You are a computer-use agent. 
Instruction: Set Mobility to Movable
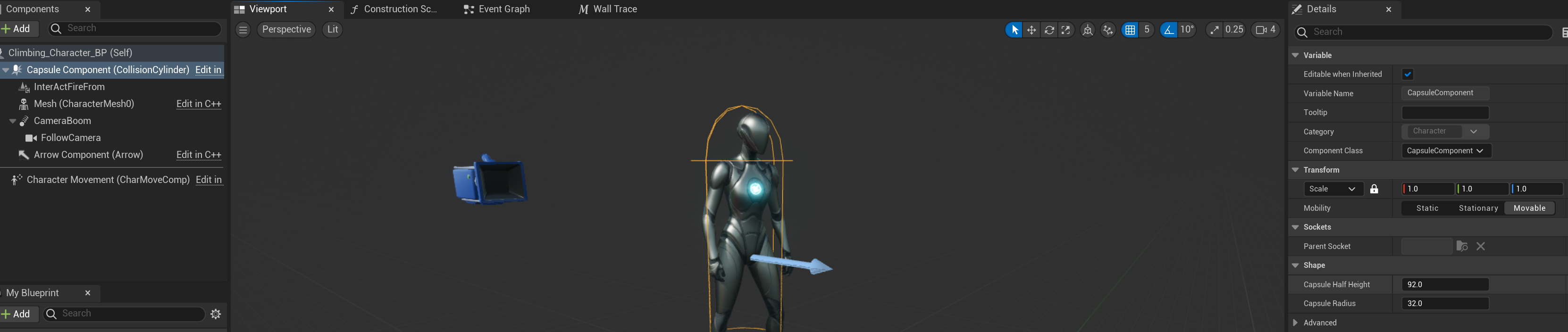pos(1529,208)
